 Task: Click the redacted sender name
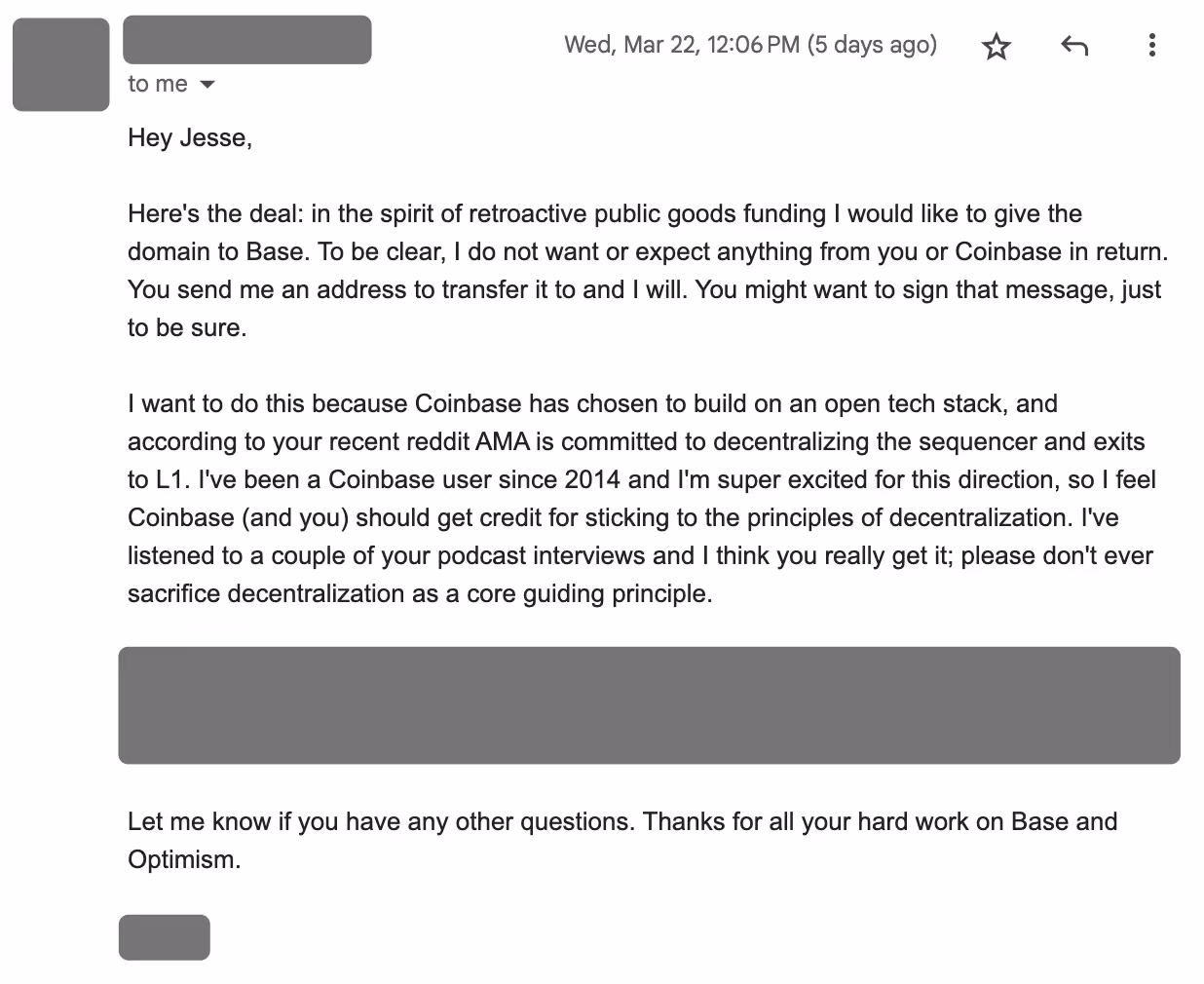click(246, 40)
